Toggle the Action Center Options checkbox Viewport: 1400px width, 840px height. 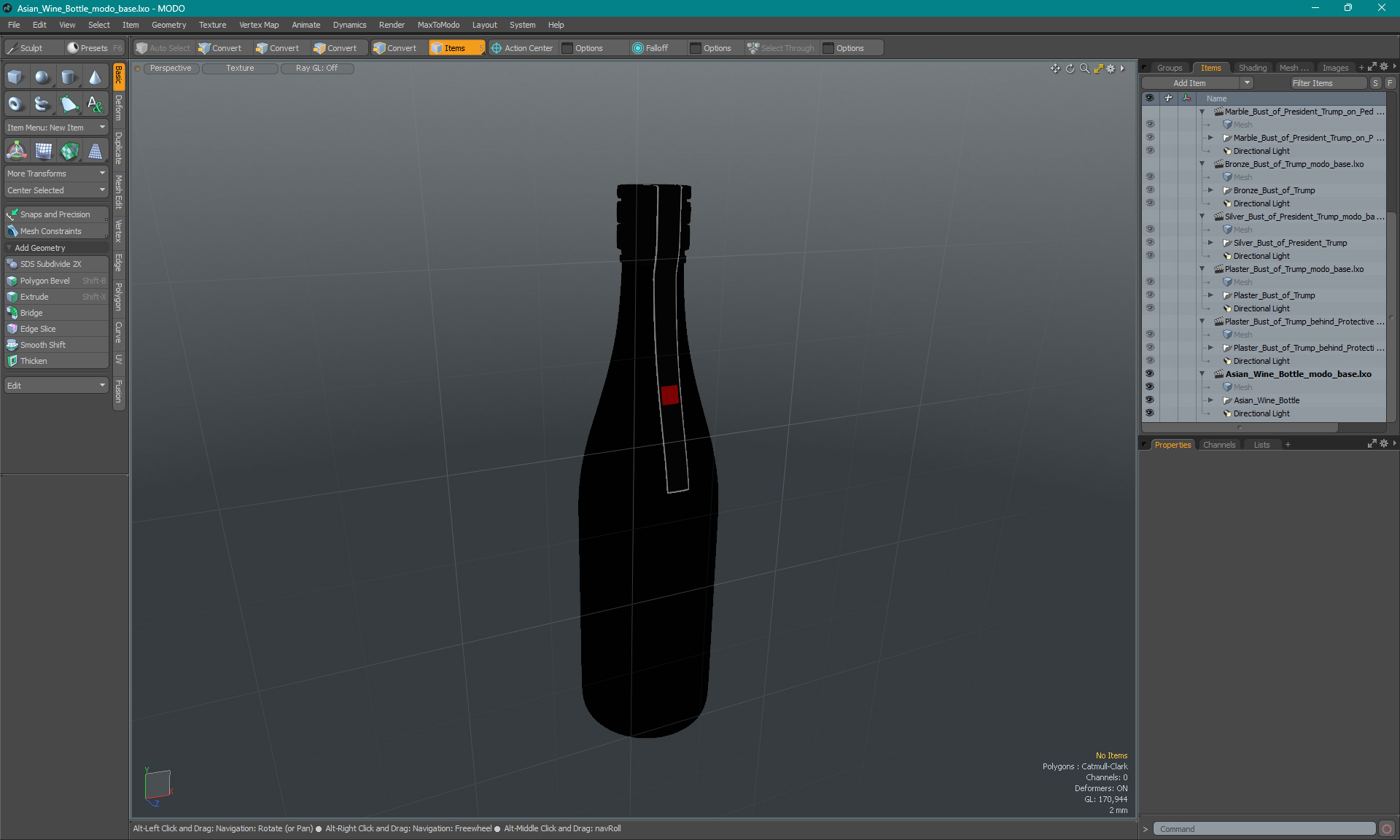point(567,48)
